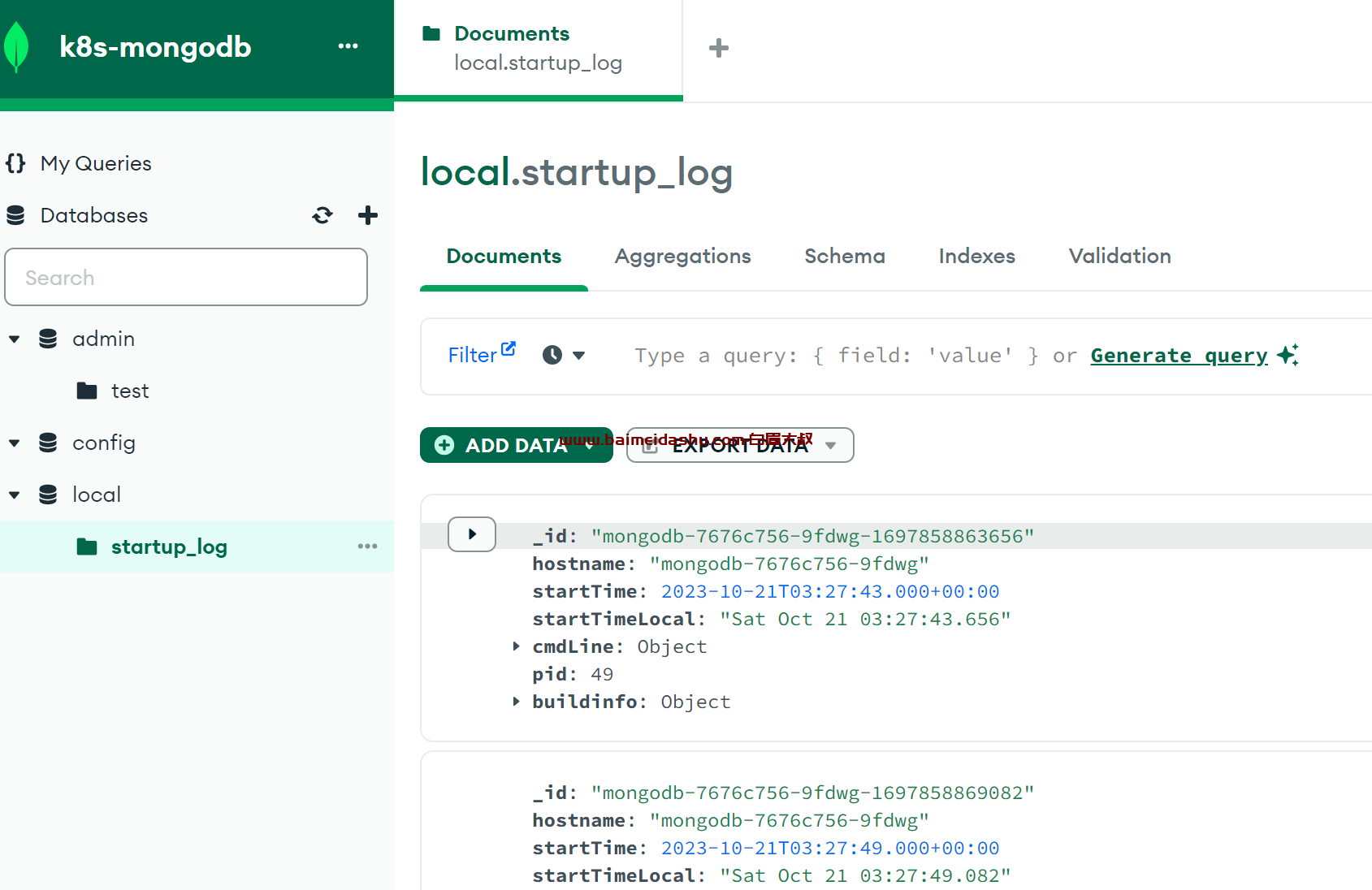The width and height of the screenshot is (1372, 890).
Task: Click the Generate query link
Action: click(1179, 355)
